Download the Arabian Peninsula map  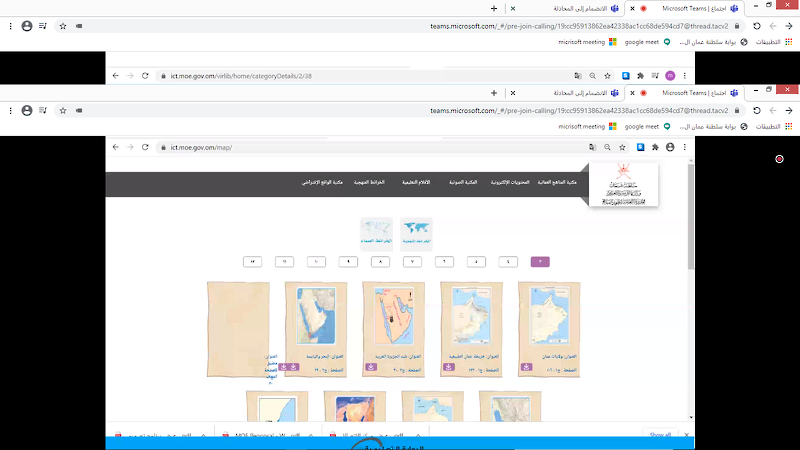point(372,367)
